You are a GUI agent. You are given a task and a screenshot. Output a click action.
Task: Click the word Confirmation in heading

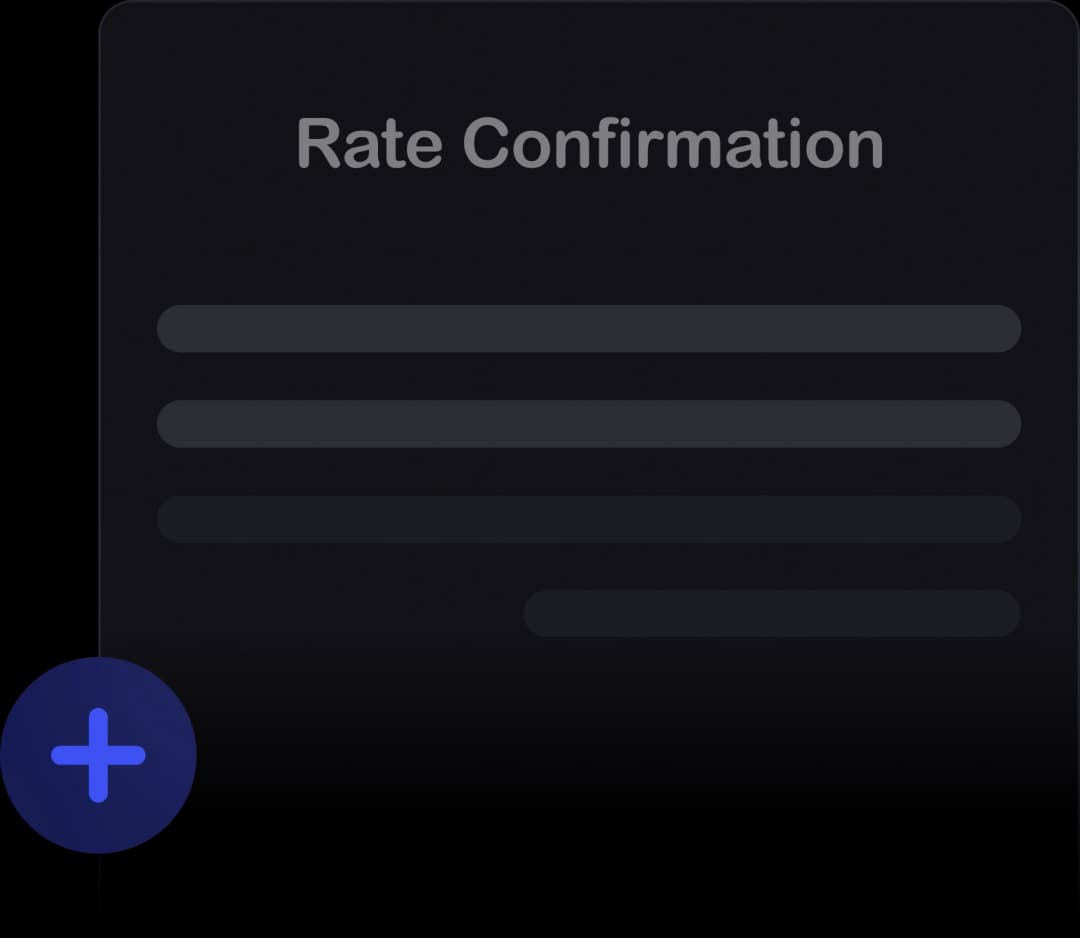(673, 143)
